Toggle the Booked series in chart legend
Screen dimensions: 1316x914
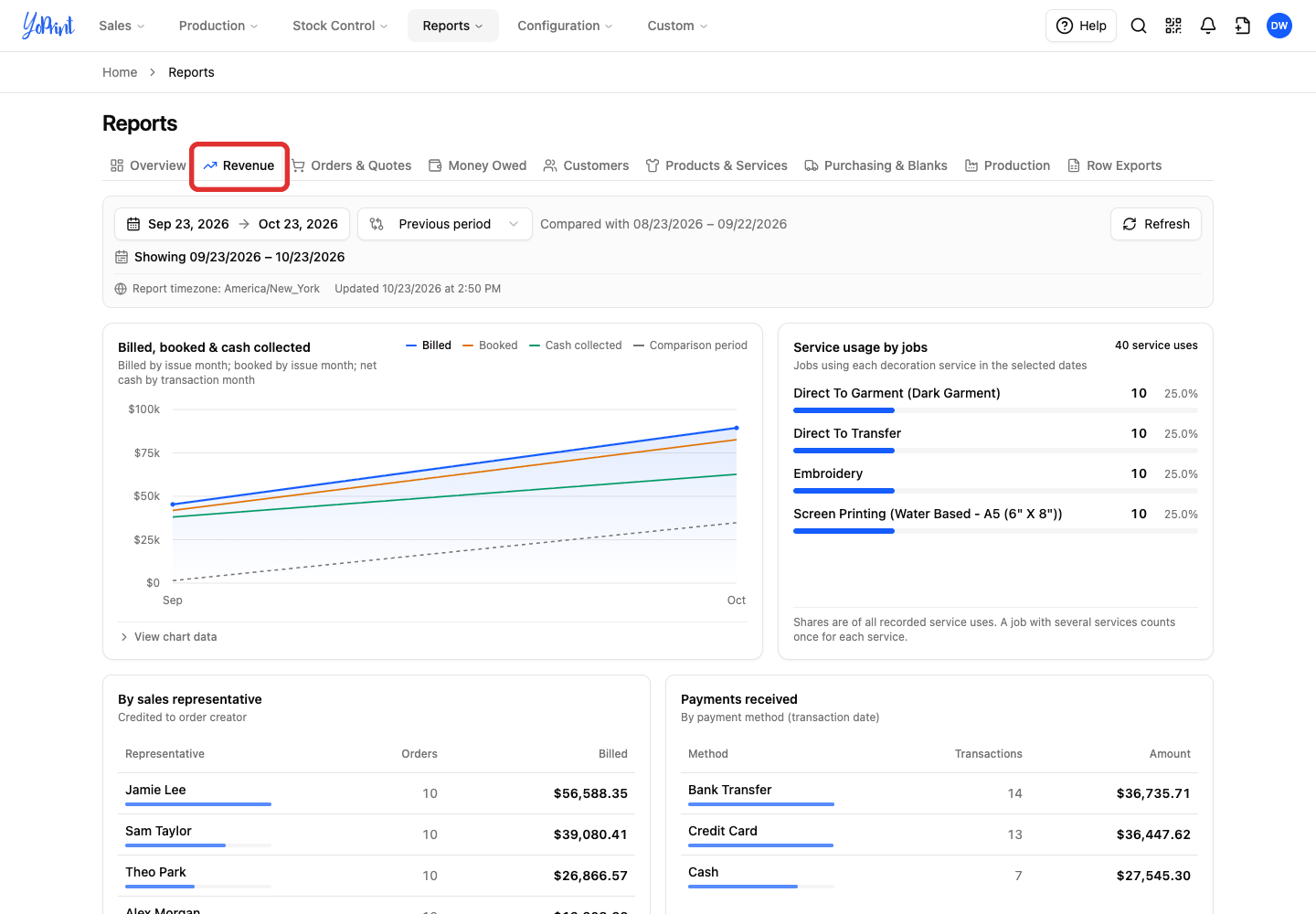tap(490, 345)
